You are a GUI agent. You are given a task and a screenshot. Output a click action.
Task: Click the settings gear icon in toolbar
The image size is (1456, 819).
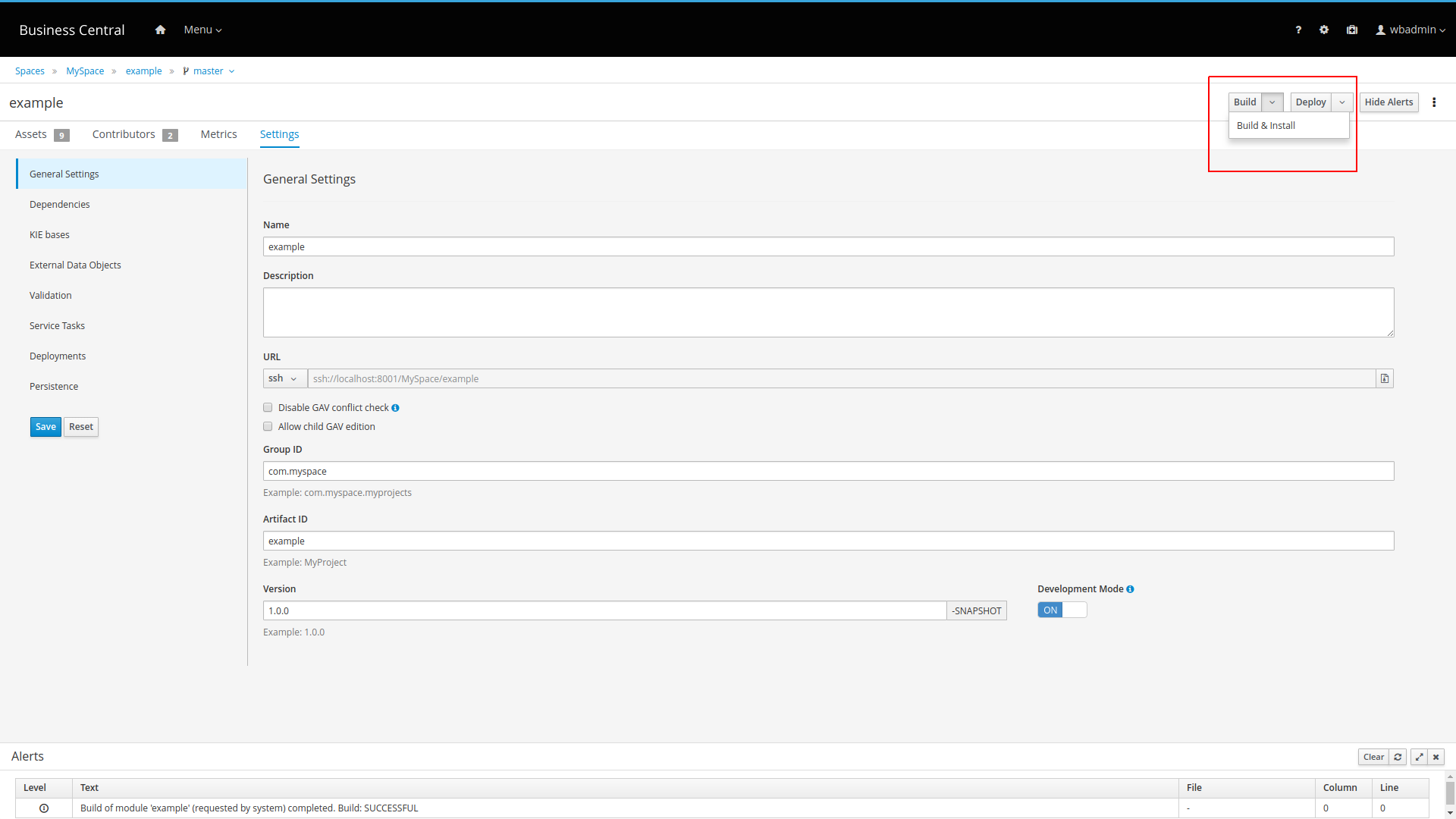pyautogui.click(x=1324, y=30)
